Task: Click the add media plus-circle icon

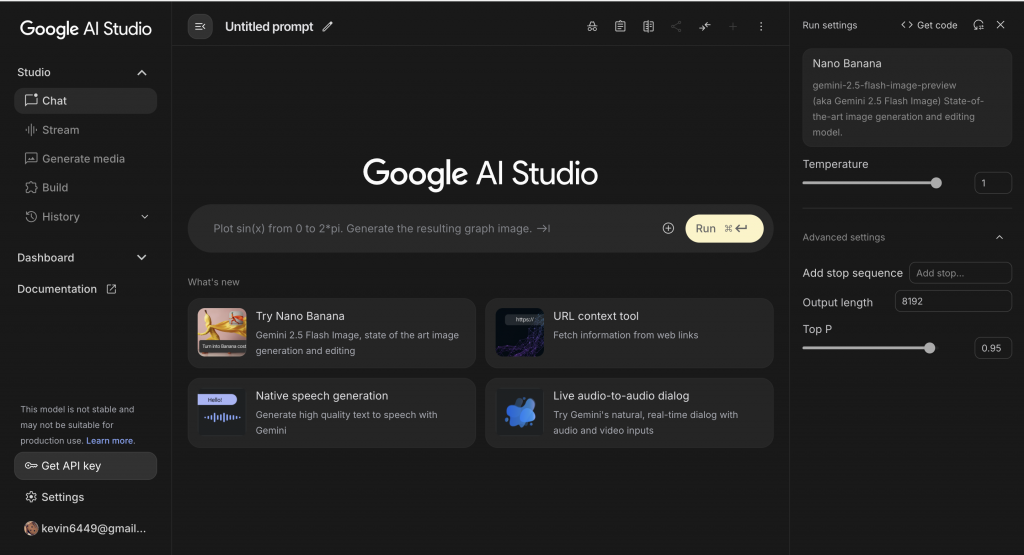Action: point(668,228)
